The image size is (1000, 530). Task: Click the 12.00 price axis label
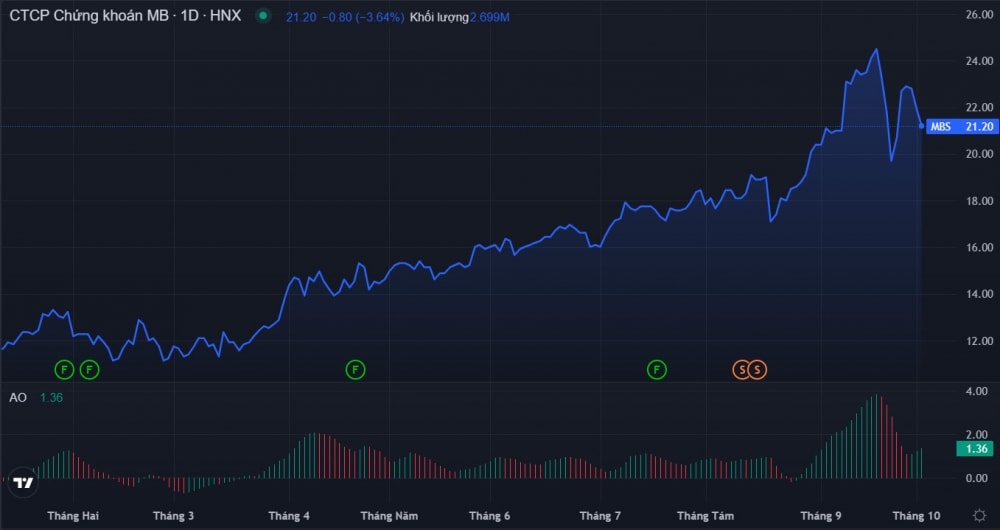pyautogui.click(x=980, y=341)
